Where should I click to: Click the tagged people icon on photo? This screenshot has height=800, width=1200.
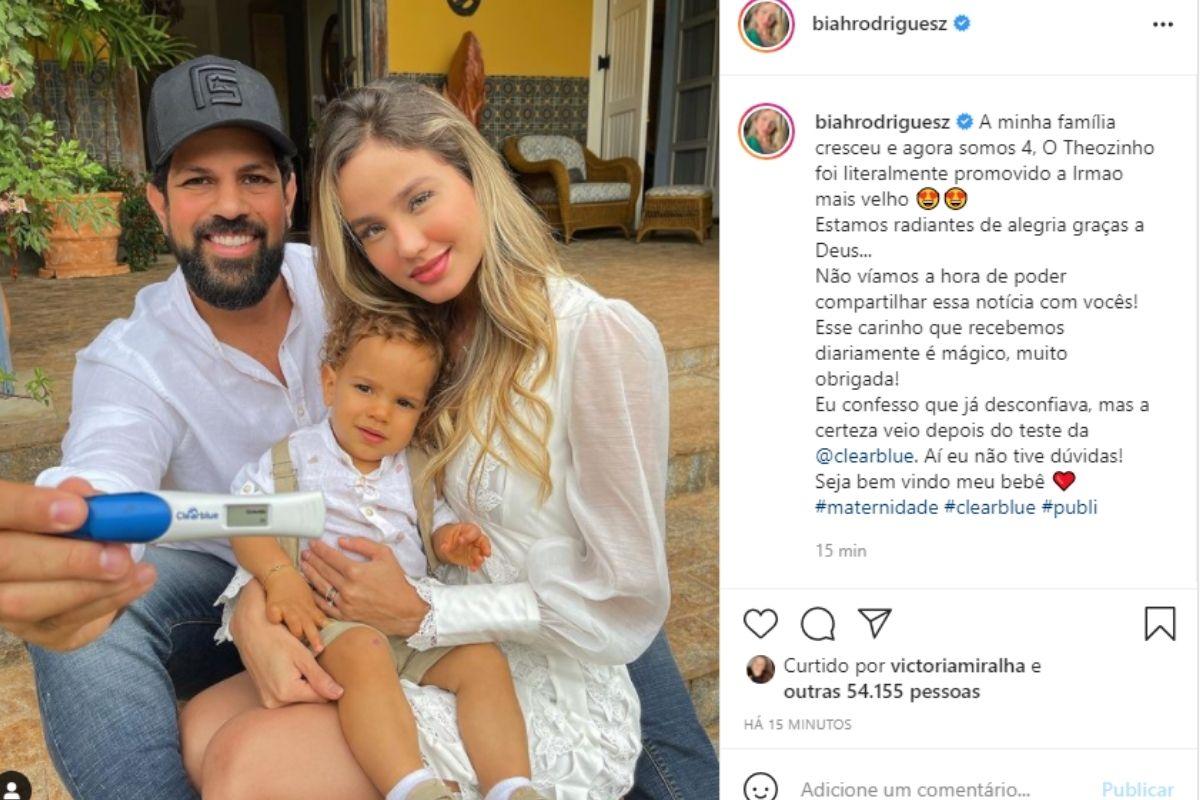[14, 785]
